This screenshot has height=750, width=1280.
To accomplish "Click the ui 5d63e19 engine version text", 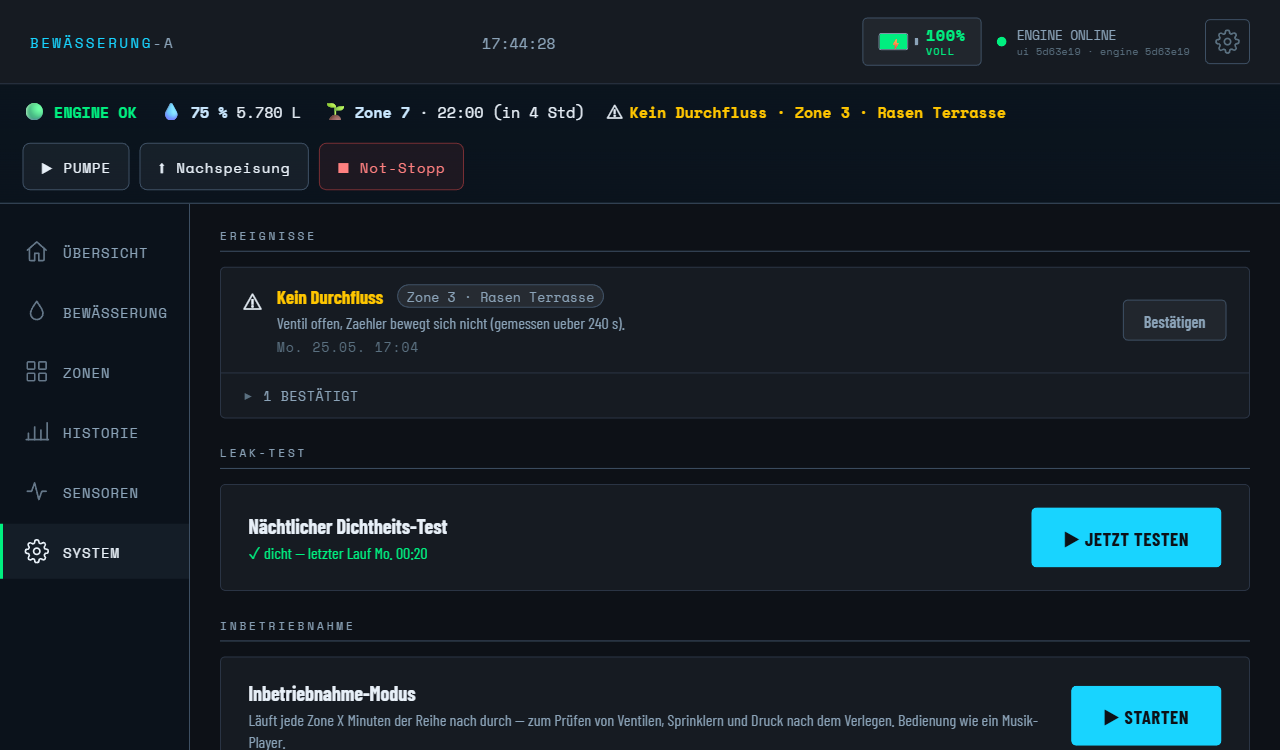I will pyautogui.click(x=1103, y=52).
